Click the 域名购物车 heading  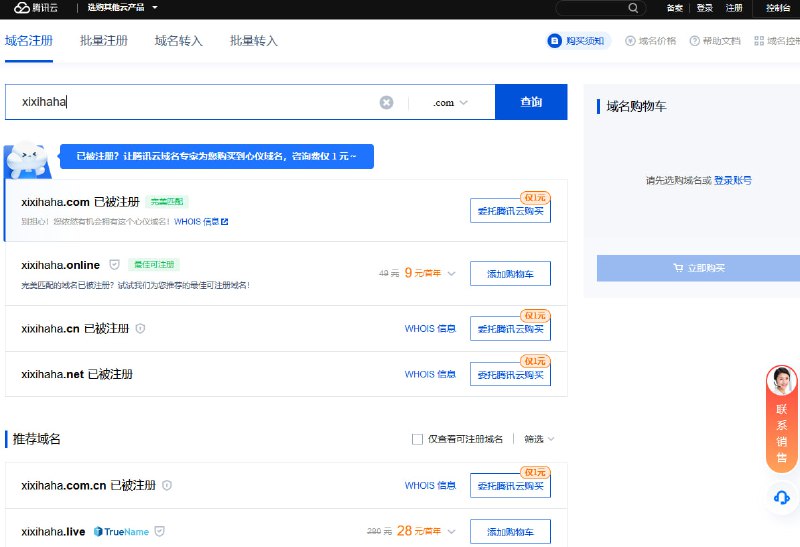[636, 106]
